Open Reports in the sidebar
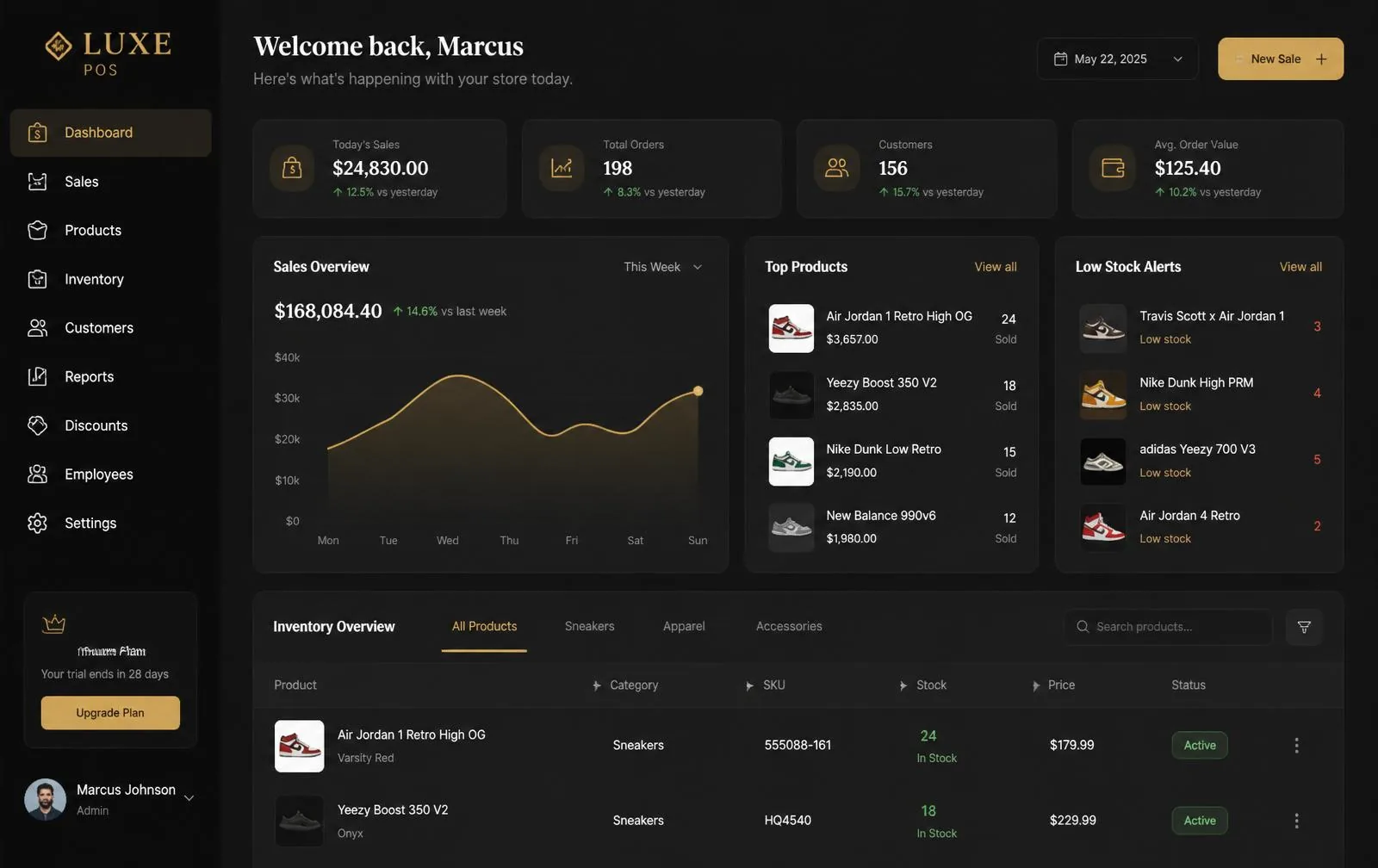This screenshot has width=1378, height=868. click(110, 376)
